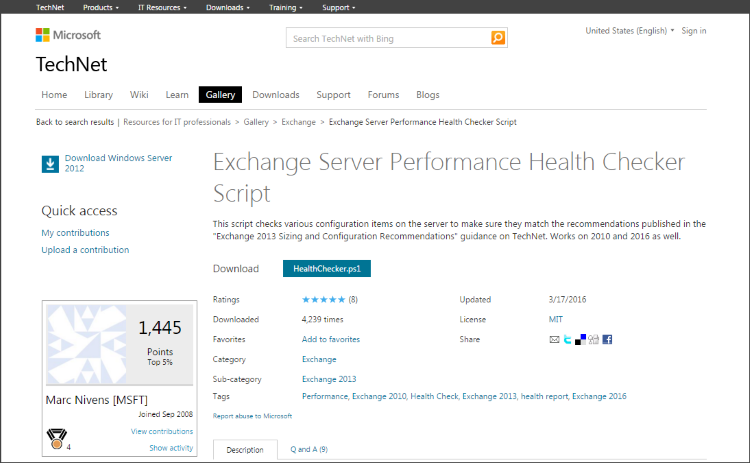Click the Microsoft logo
This screenshot has height=463, width=750.
[x=68, y=35]
